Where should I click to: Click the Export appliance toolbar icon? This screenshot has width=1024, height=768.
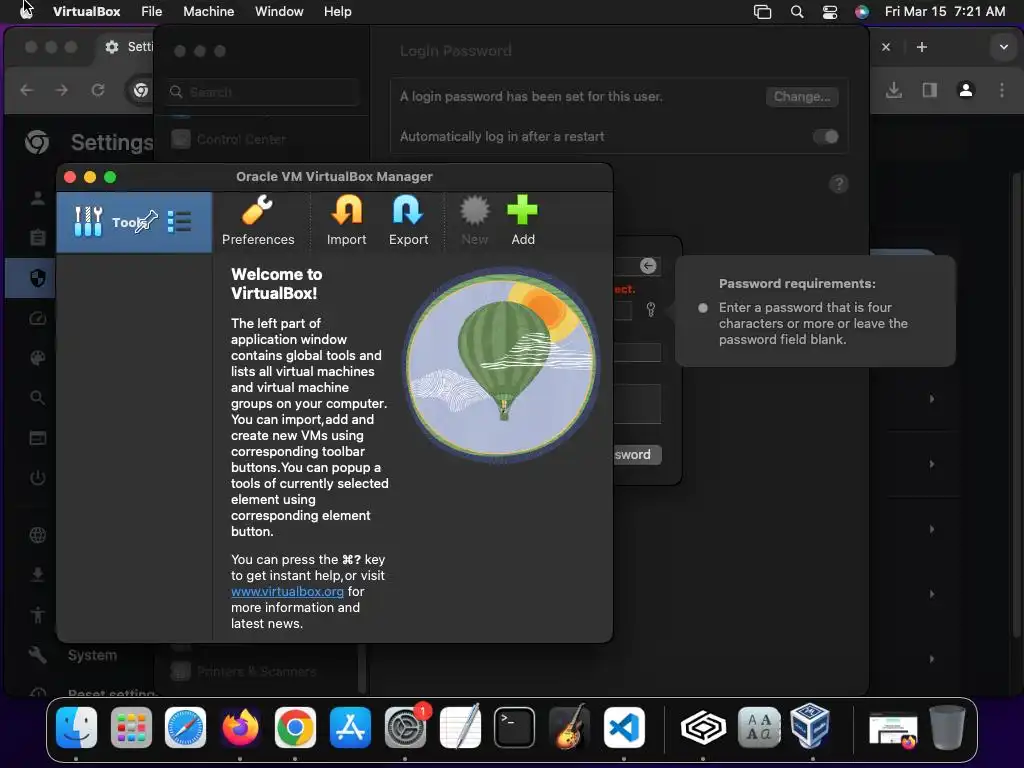click(x=408, y=221)
